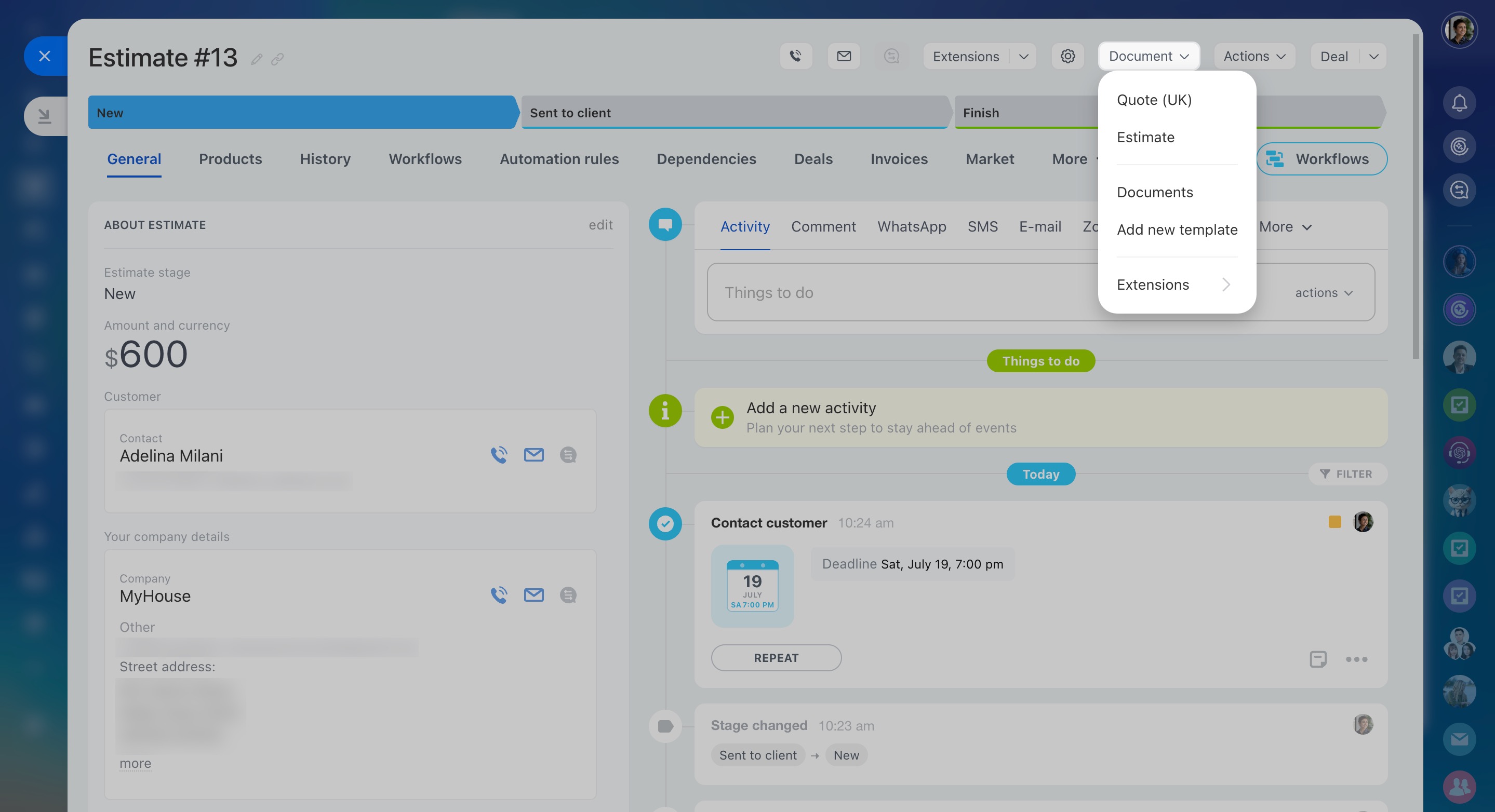Switch to the Products tab
The image size is (1495, 812).
coord(231,159)
